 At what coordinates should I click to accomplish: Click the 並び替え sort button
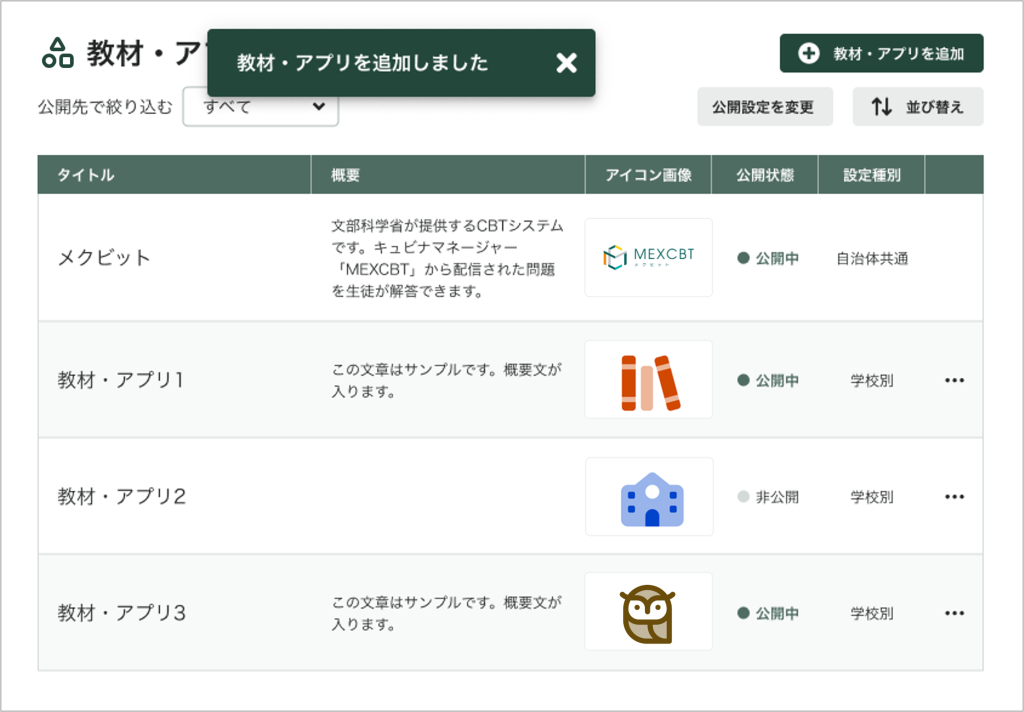918,106
